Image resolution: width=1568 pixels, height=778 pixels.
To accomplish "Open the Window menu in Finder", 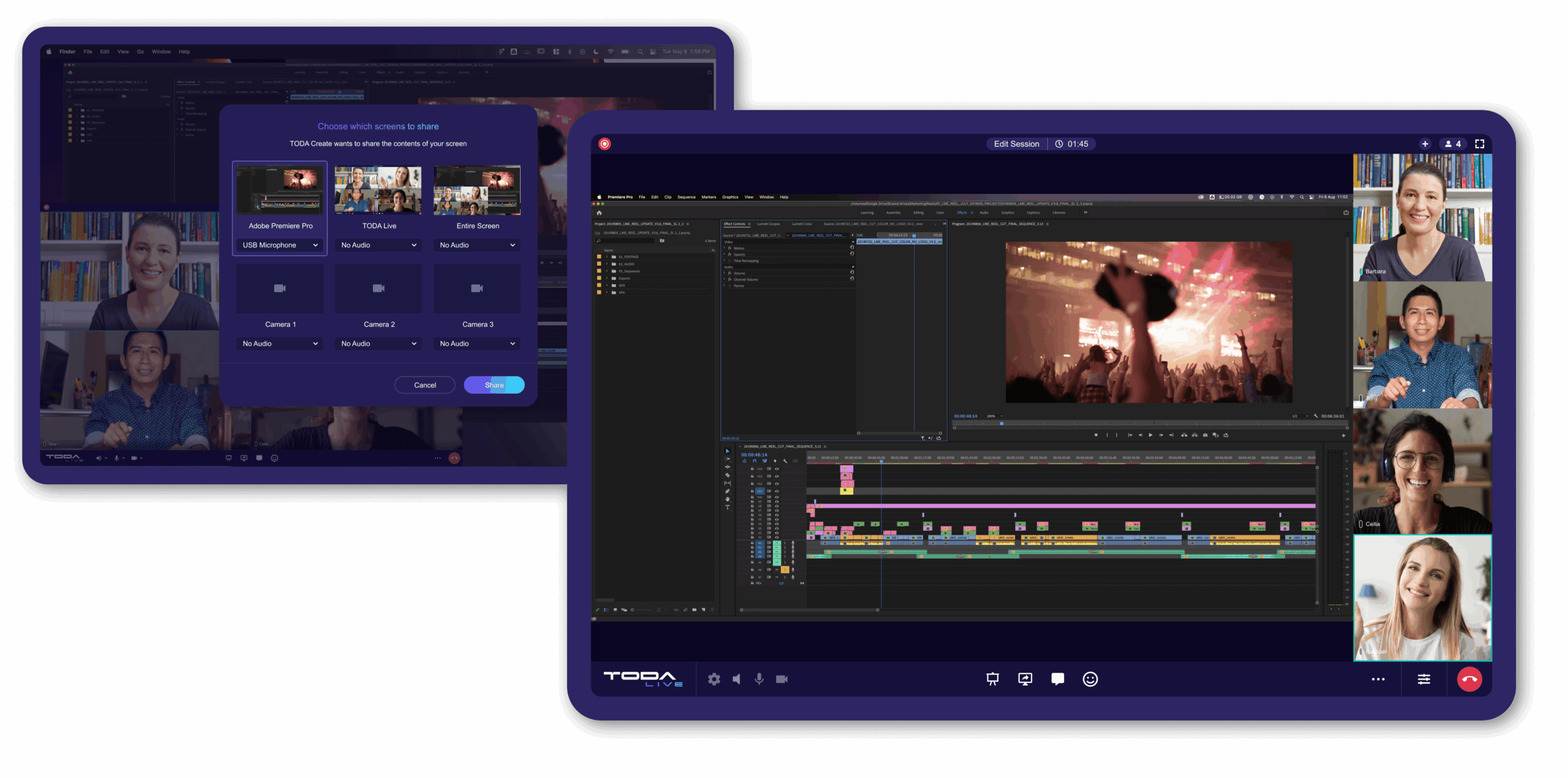I will (x=161, y=51).
